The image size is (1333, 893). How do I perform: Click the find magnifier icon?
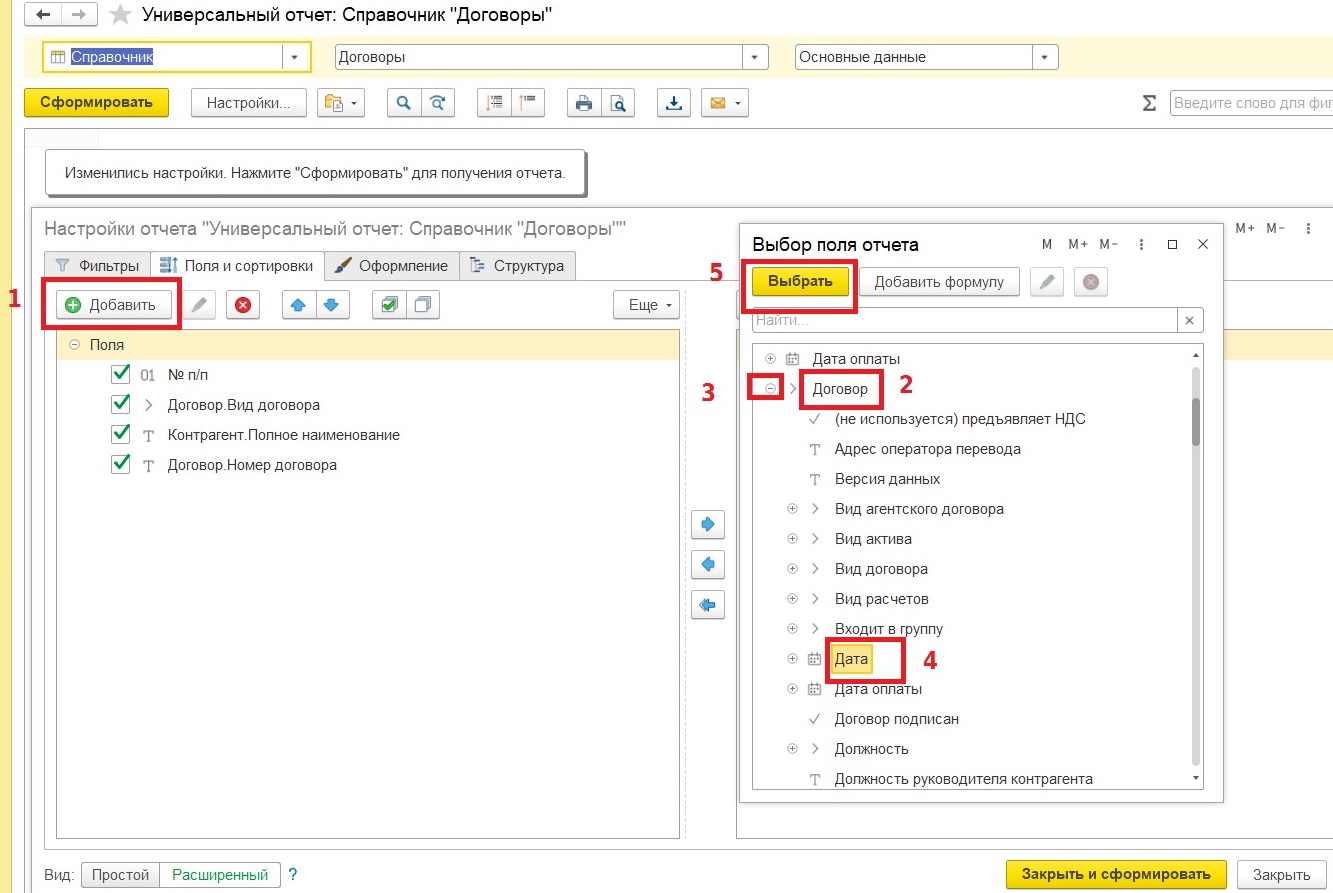pos(404,103)
